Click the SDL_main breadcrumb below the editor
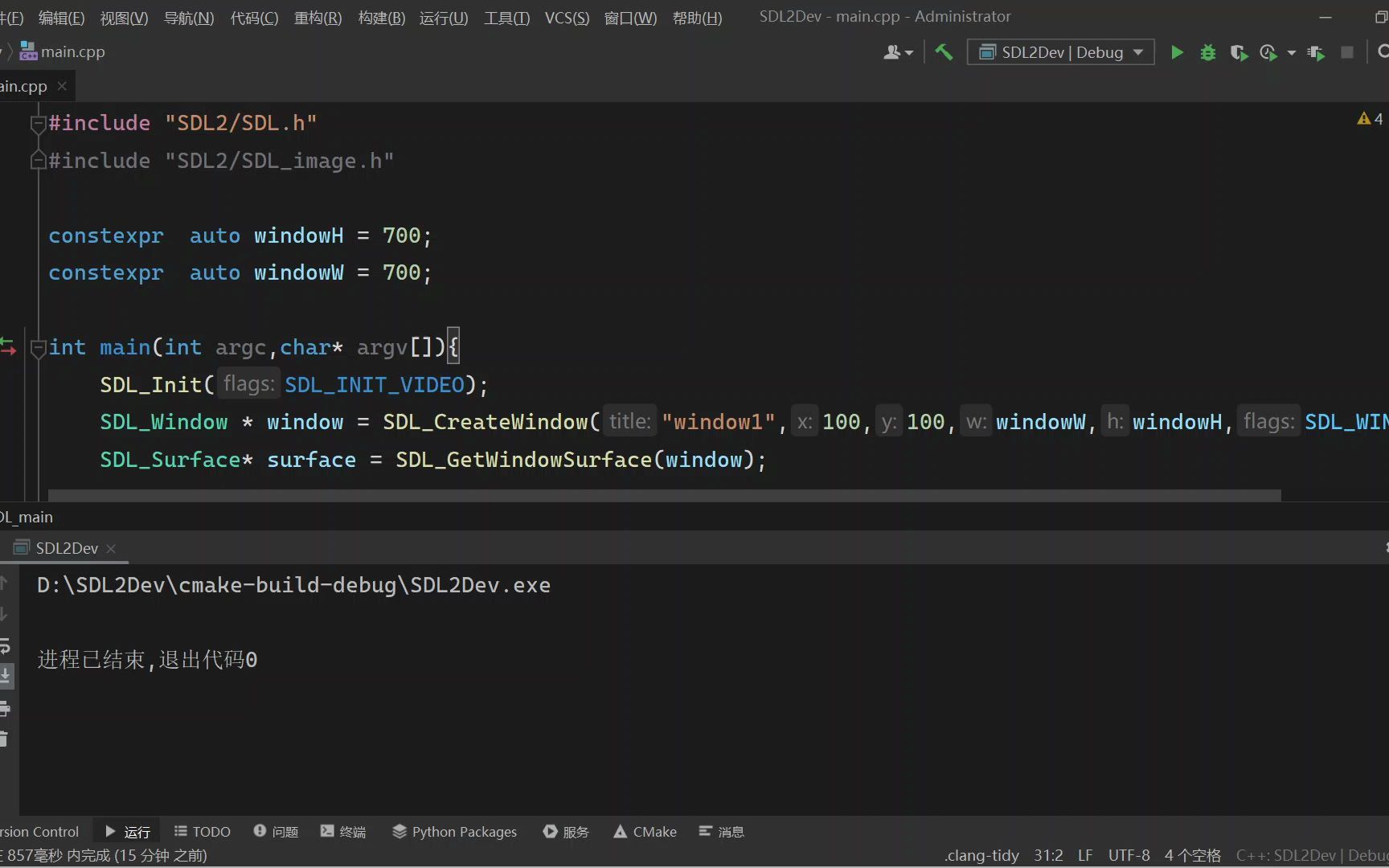1389x868 pixels. 27,518
